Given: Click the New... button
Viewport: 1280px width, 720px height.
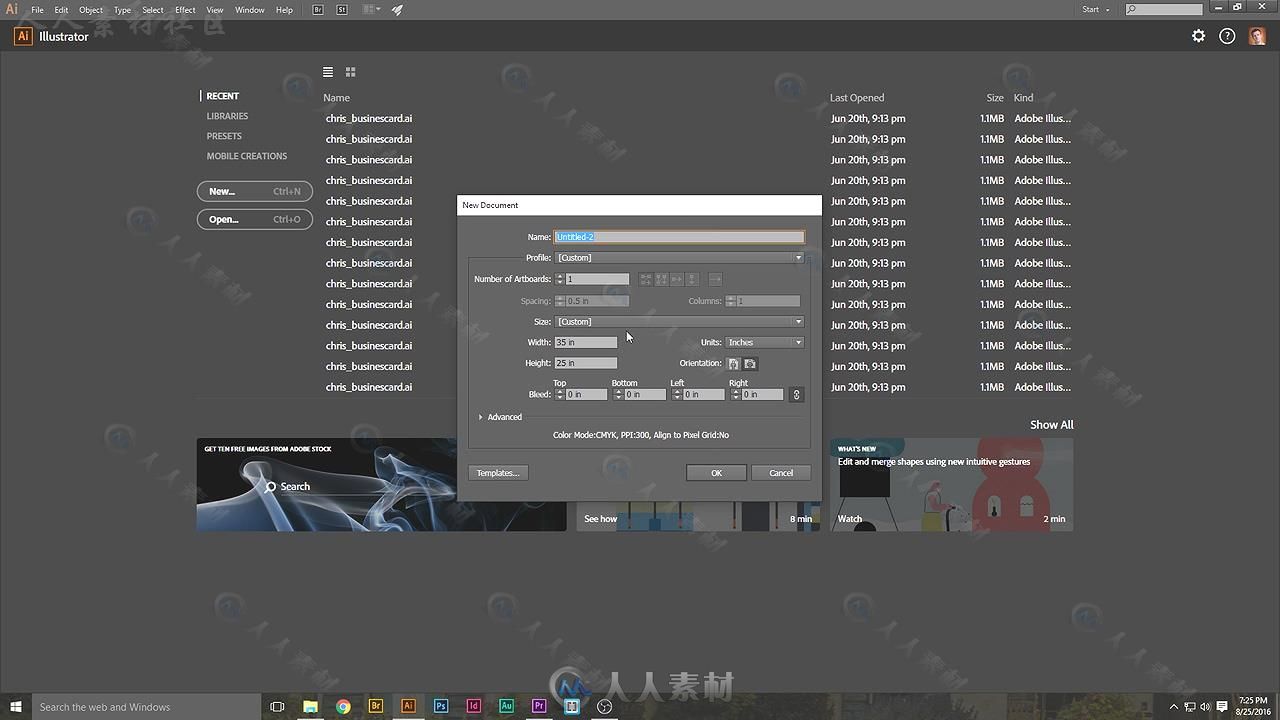Looking at the screenshot, I should tap(255, 191).
